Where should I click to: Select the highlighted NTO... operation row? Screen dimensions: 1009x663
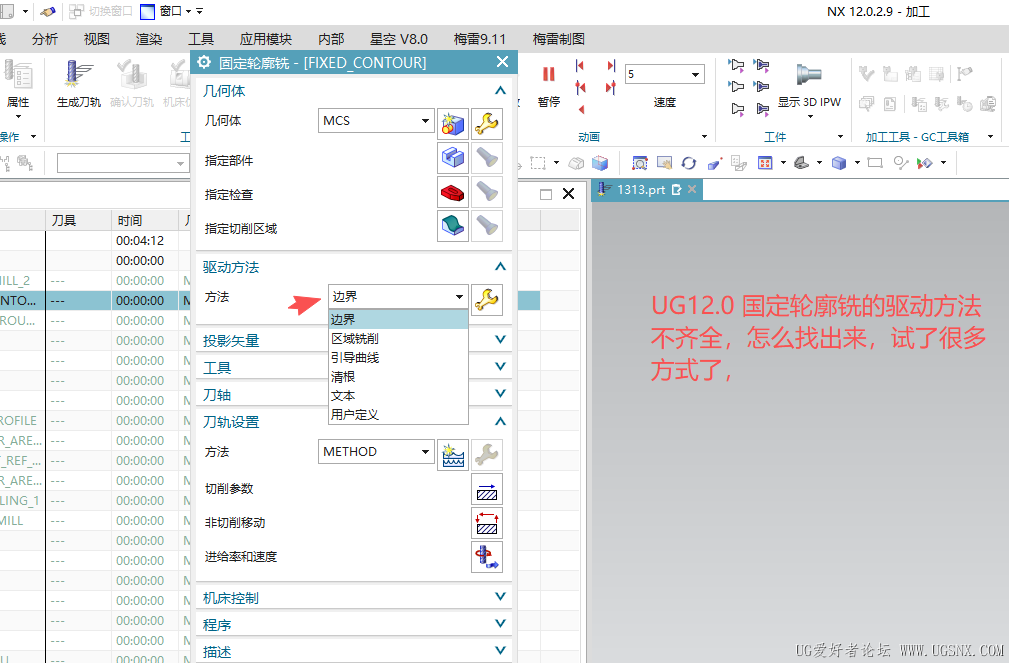(270, 301)
